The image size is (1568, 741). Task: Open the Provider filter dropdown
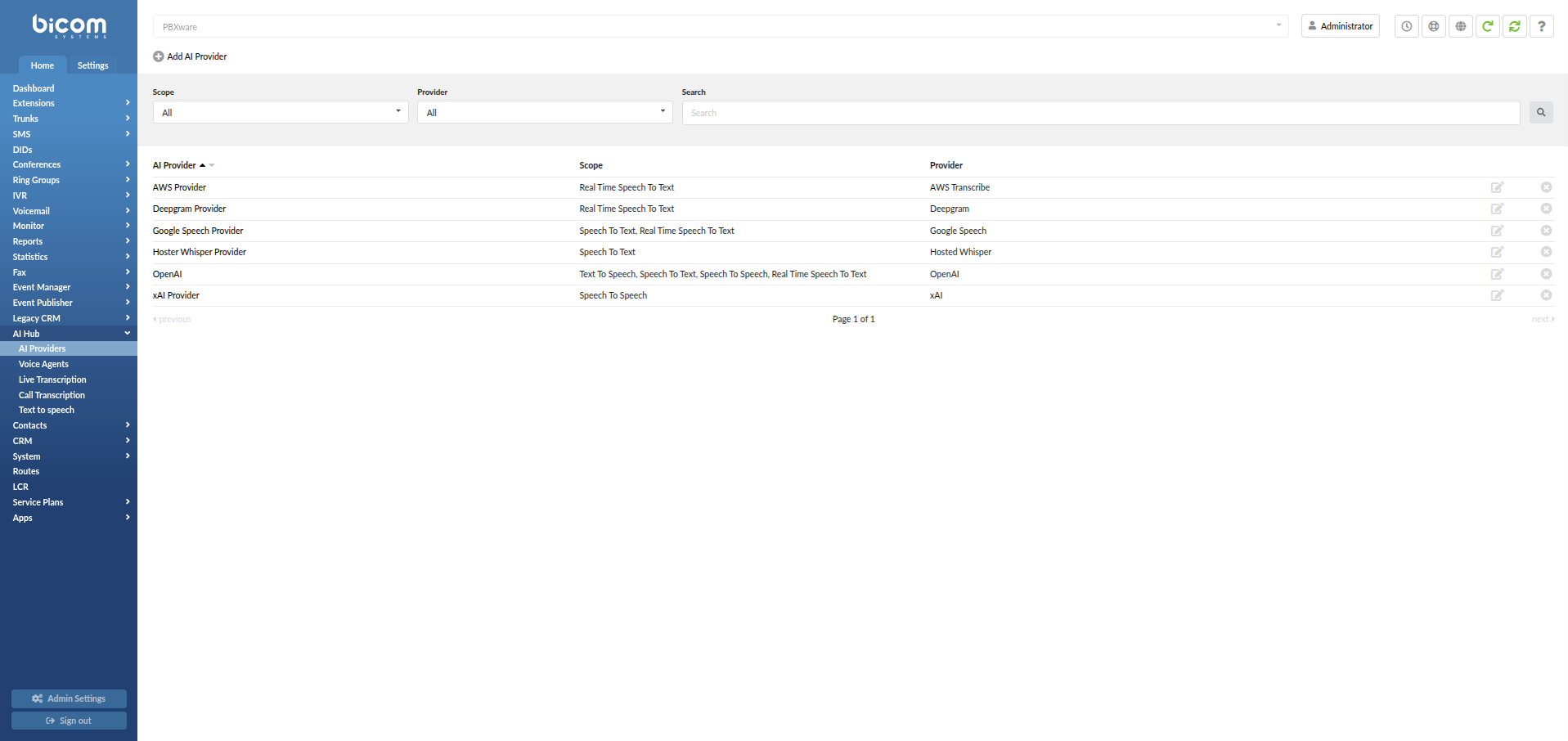tap(545, 112)
